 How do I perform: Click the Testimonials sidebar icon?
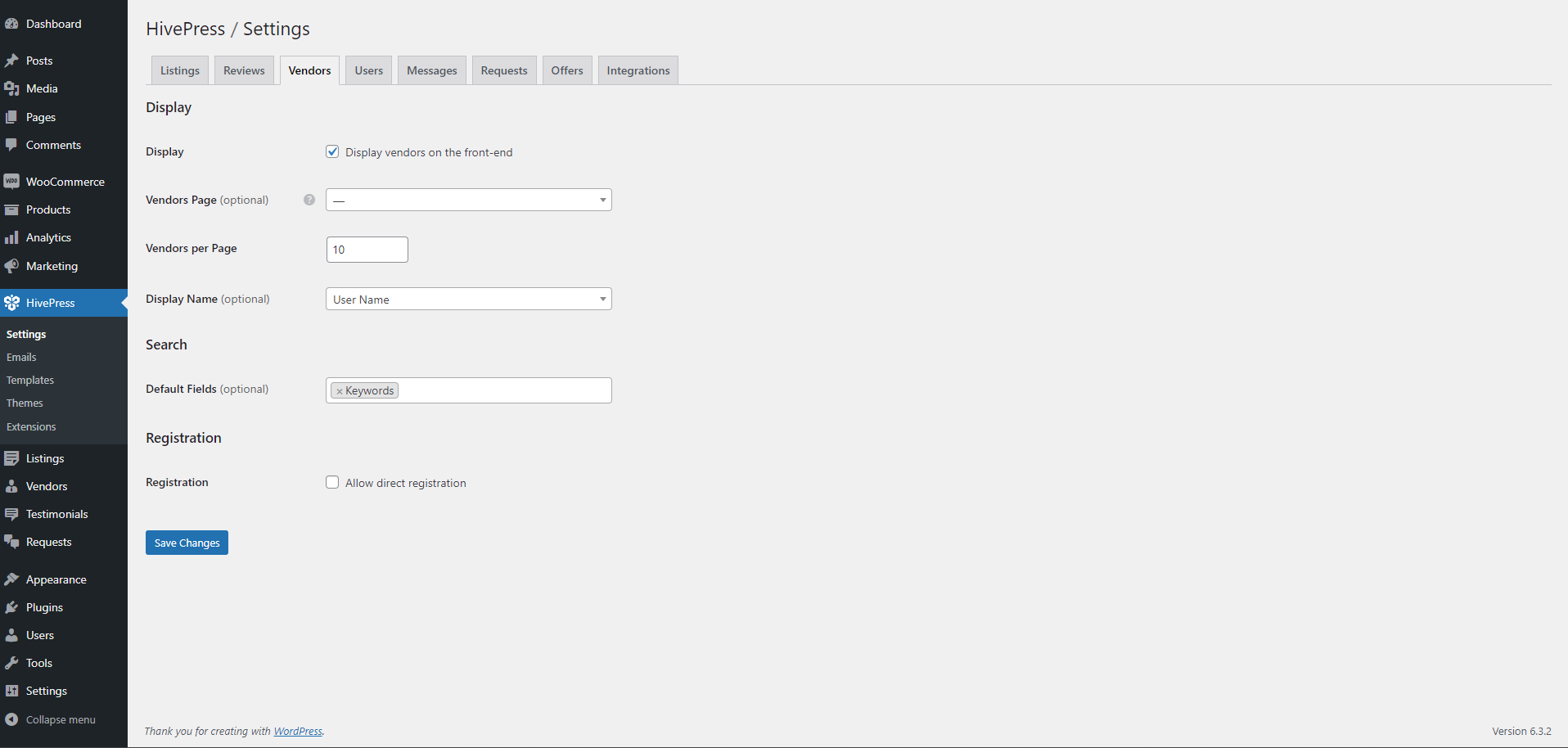pyautogui.click(x=11, y=514)
